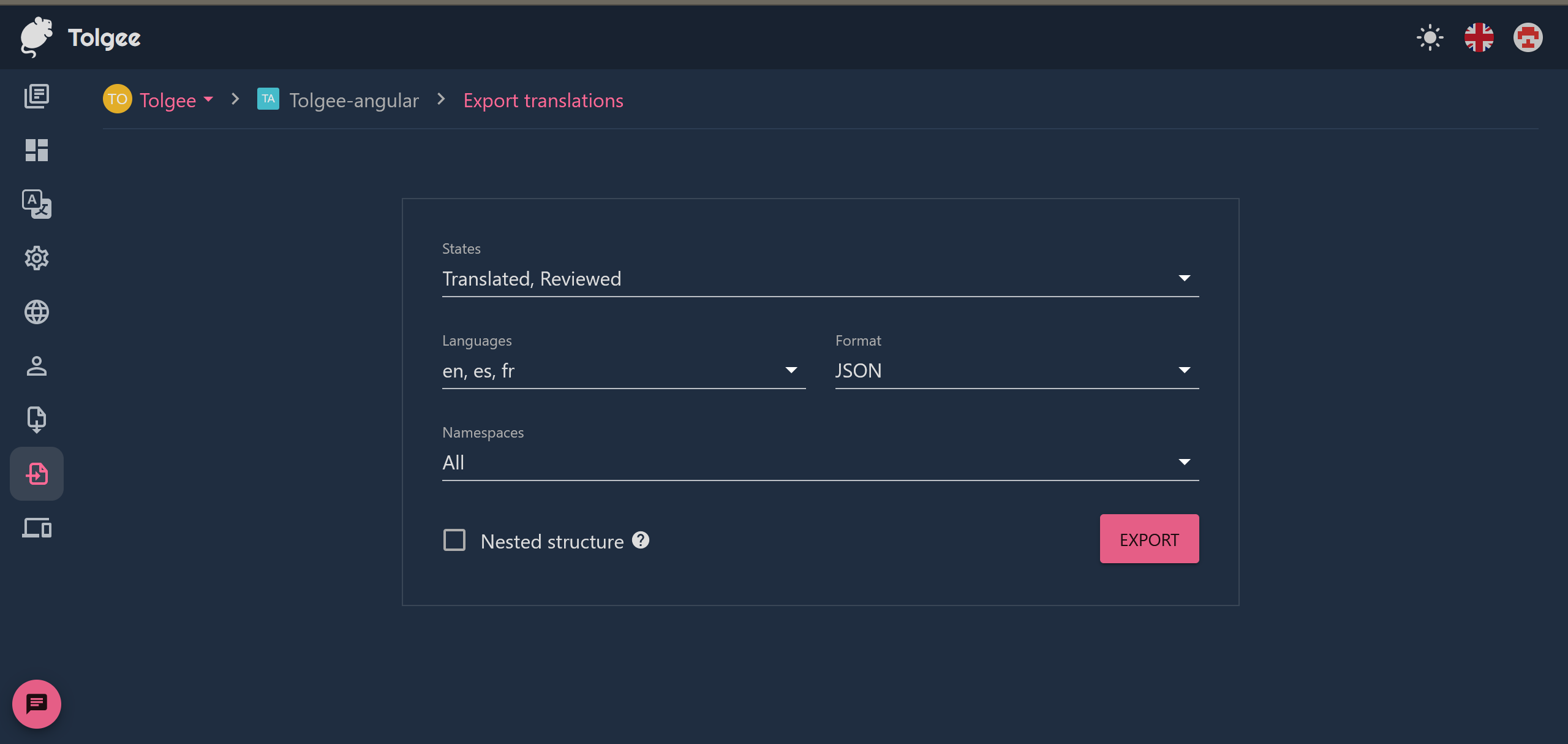Open the chat support bubble
Screen dimensions: 1568x744
(36, 704)
